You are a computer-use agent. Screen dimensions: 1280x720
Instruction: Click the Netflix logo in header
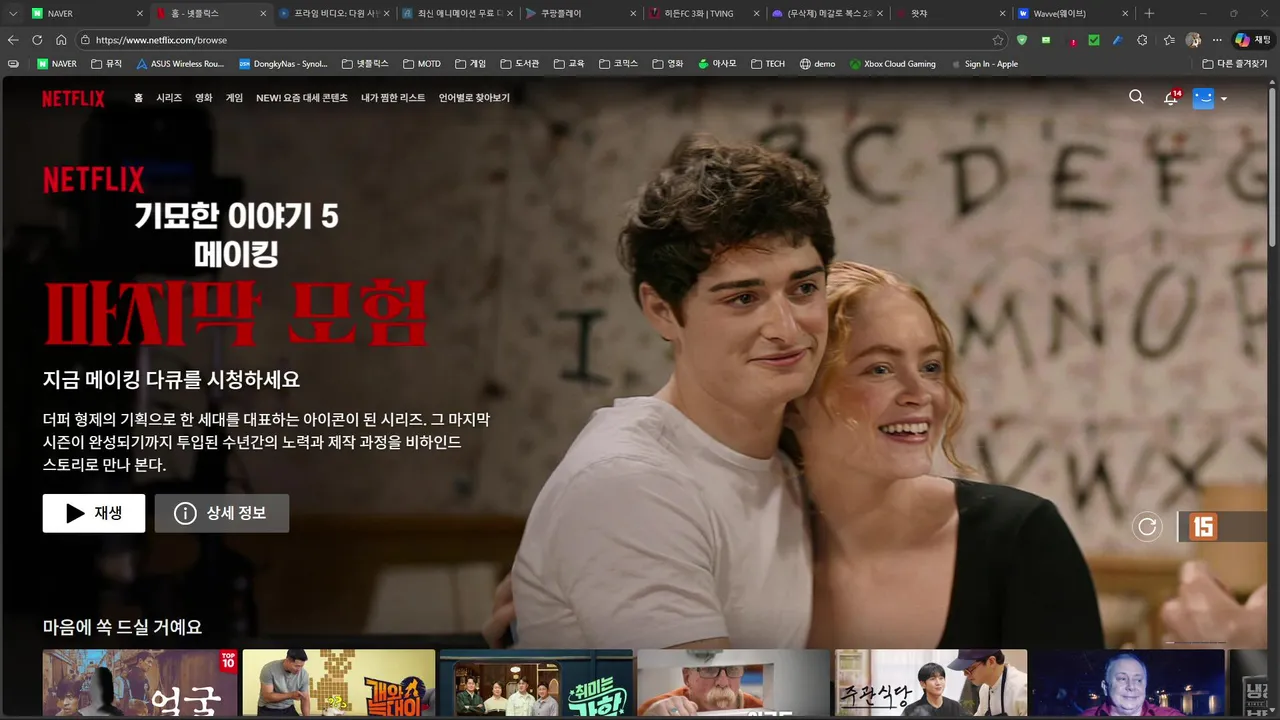[73, 98]
